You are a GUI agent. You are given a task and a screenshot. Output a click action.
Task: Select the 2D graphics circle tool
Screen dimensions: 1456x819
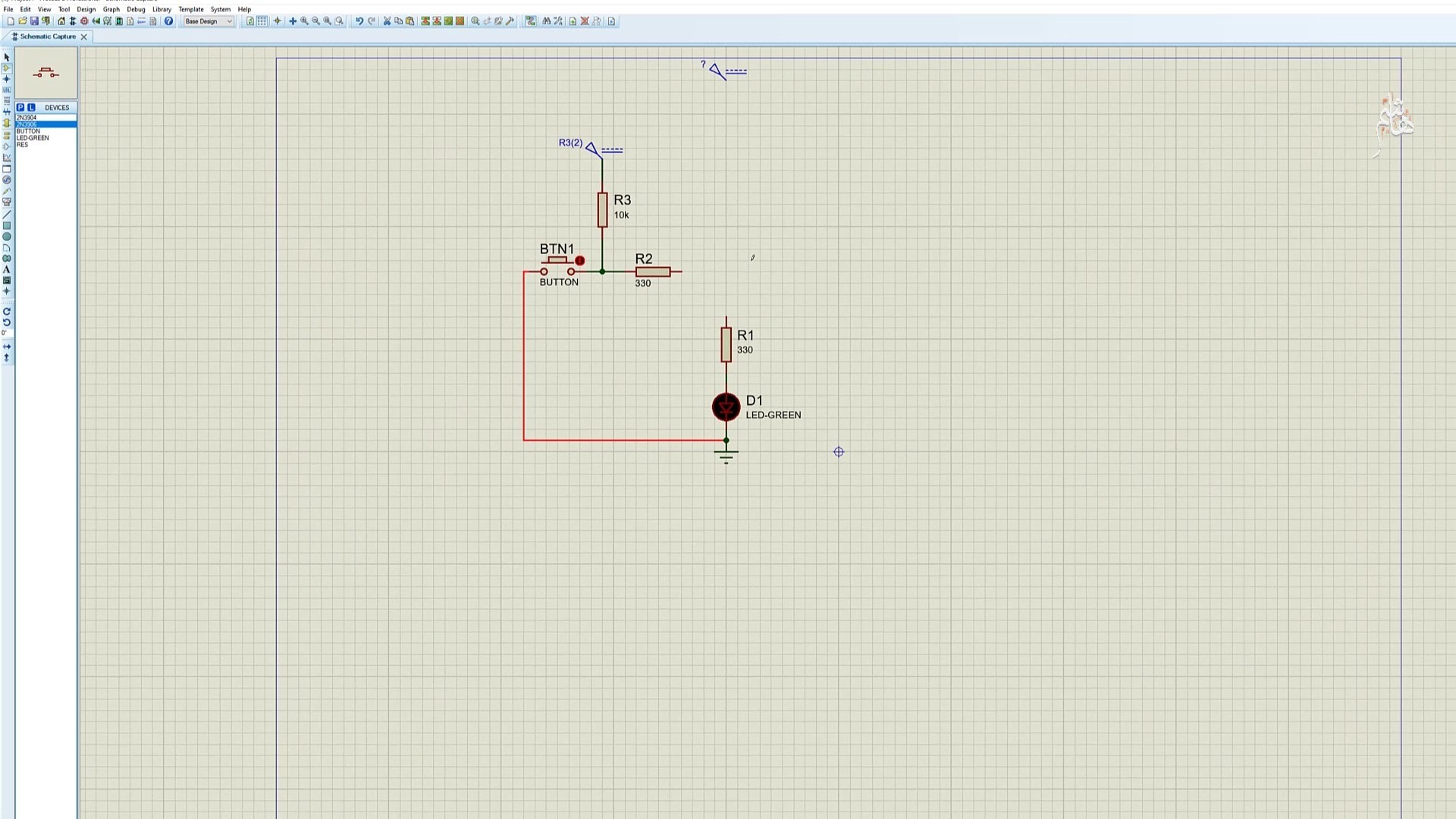click(x=7, y=237)
